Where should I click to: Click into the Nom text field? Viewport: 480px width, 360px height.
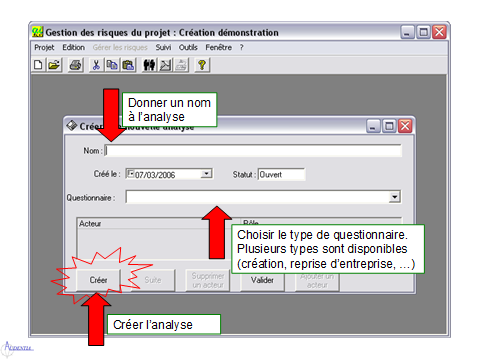click(253, 151)
